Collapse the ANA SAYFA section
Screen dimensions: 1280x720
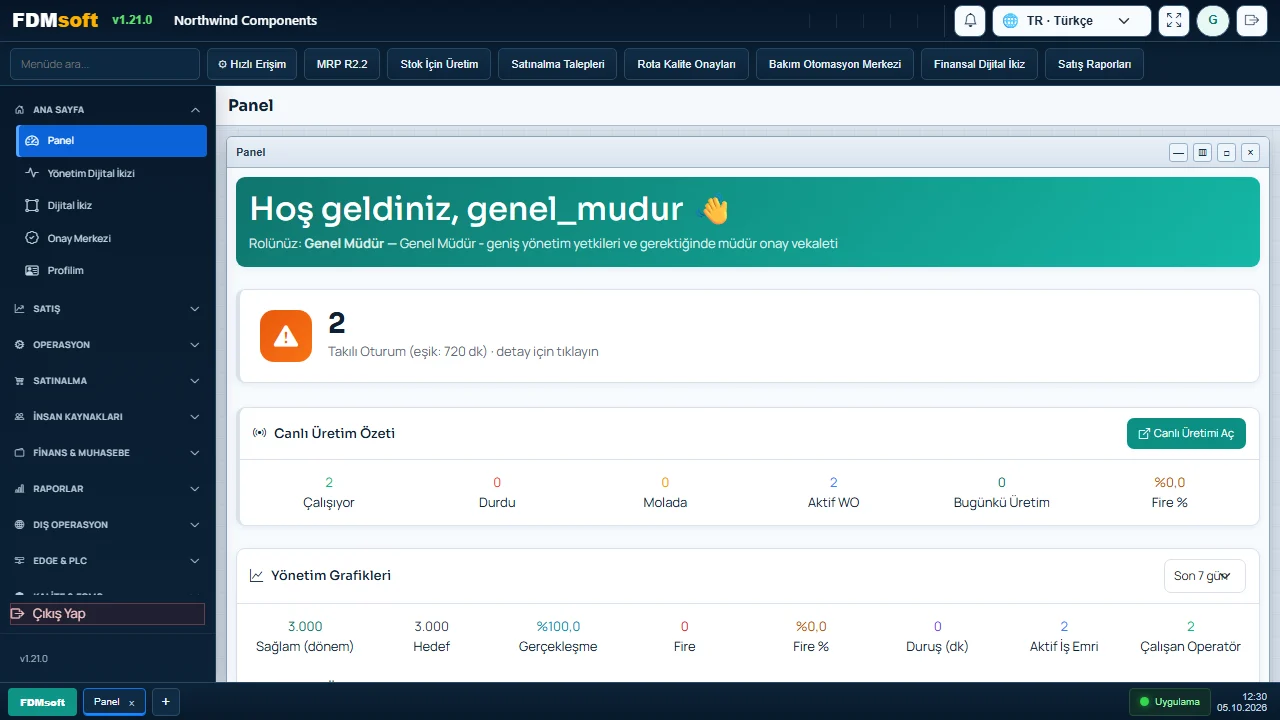coord(108,109)
